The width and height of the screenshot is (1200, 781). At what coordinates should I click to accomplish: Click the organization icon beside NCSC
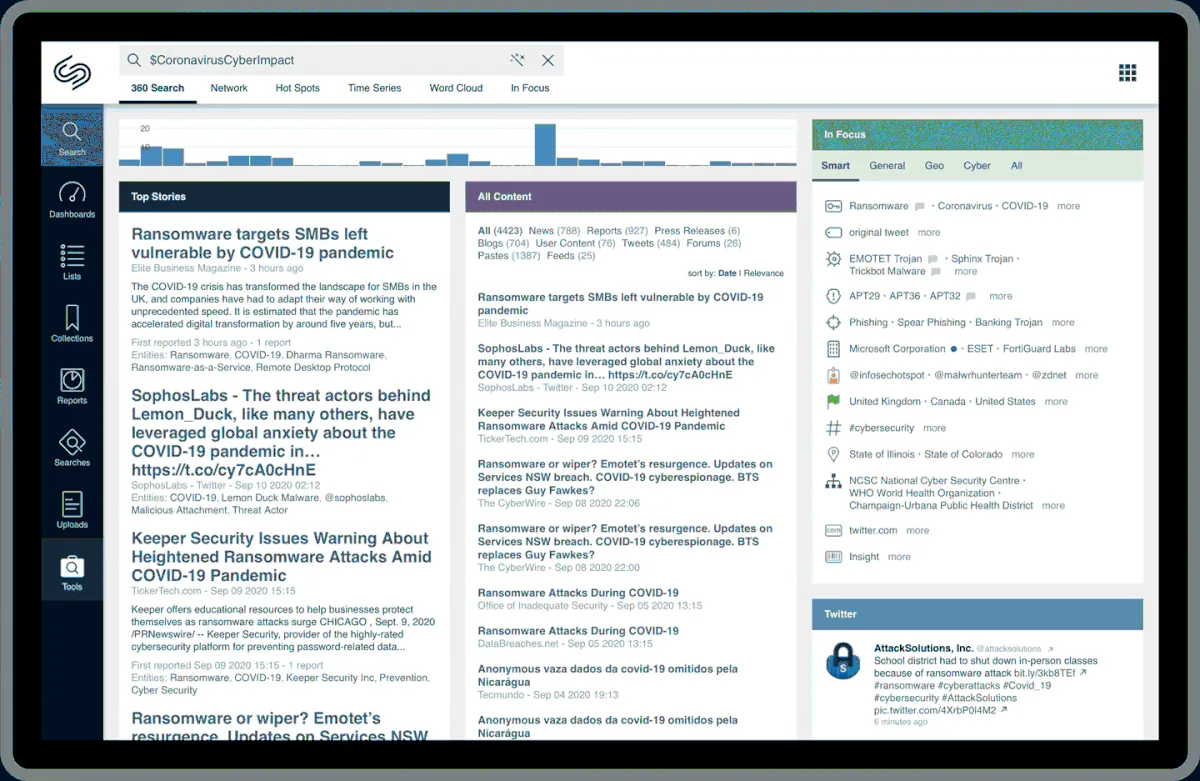point(833,481)
